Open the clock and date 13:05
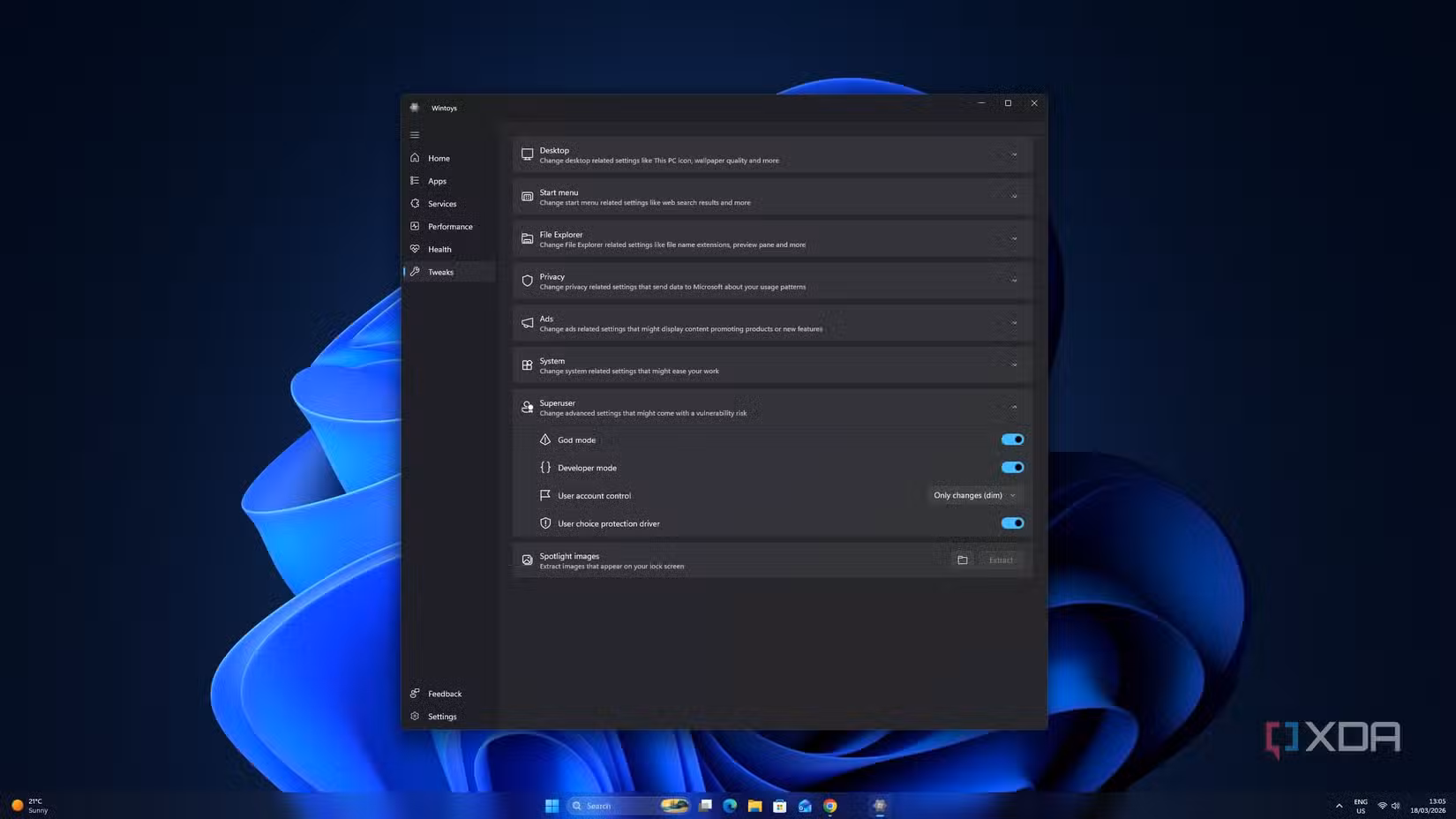1456x819 pixels. point(1428,806)
